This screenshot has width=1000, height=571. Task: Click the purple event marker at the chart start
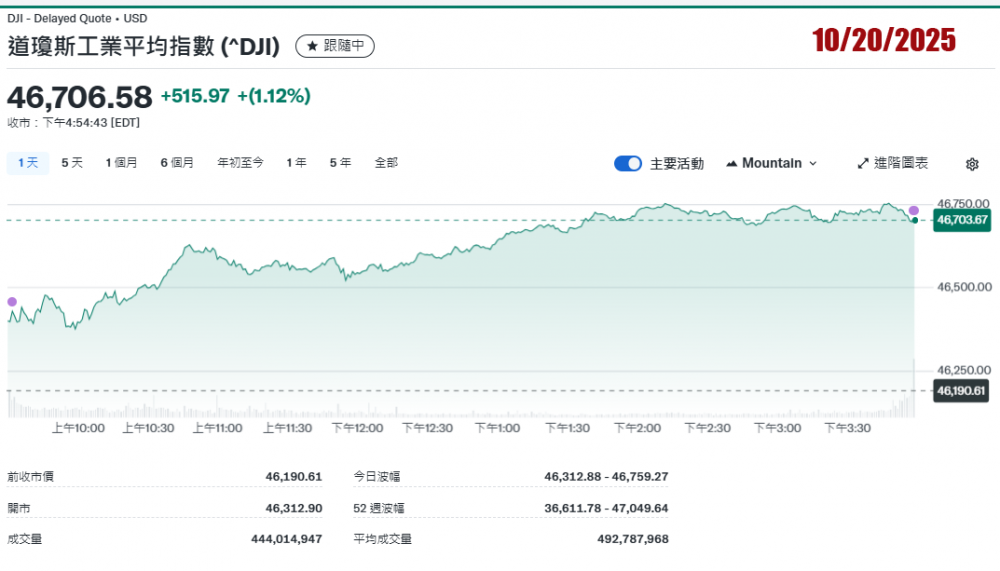point(12,301)
